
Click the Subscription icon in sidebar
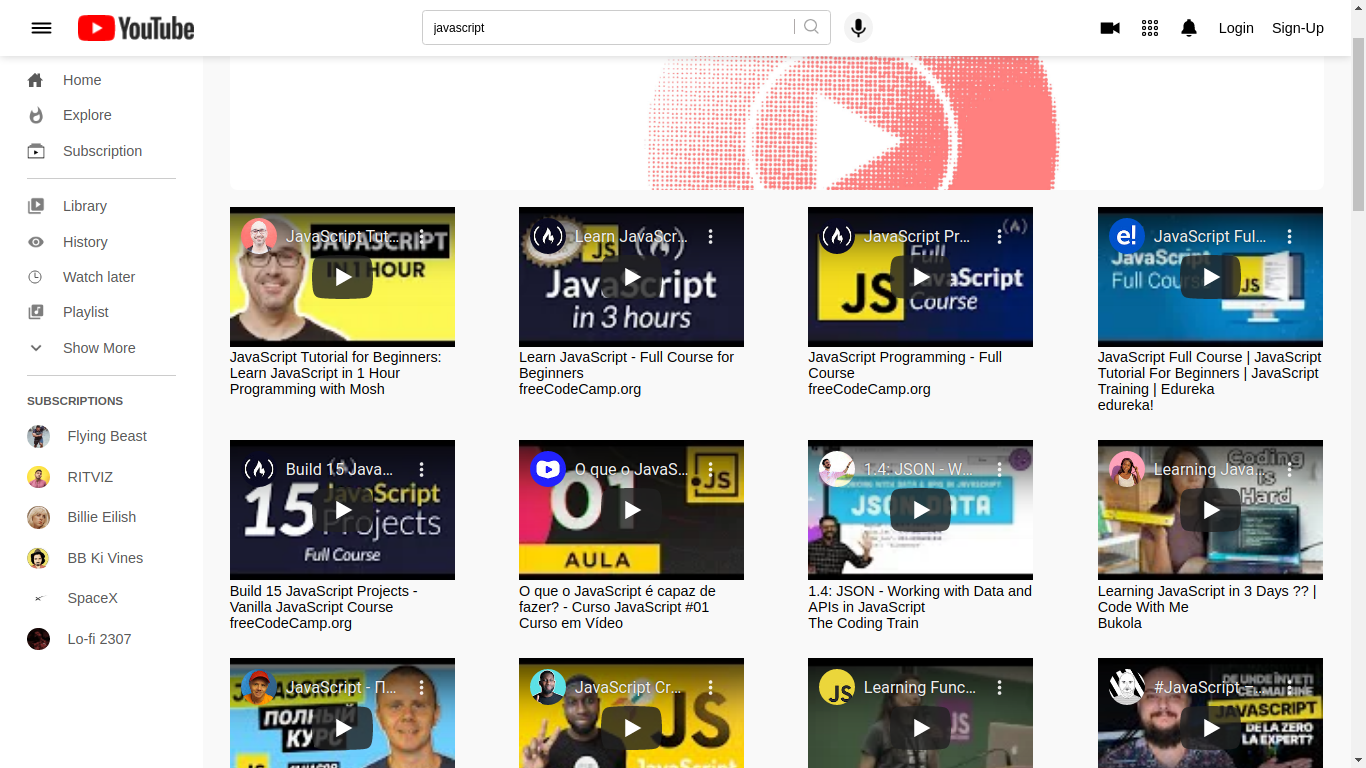pos(36,151)
